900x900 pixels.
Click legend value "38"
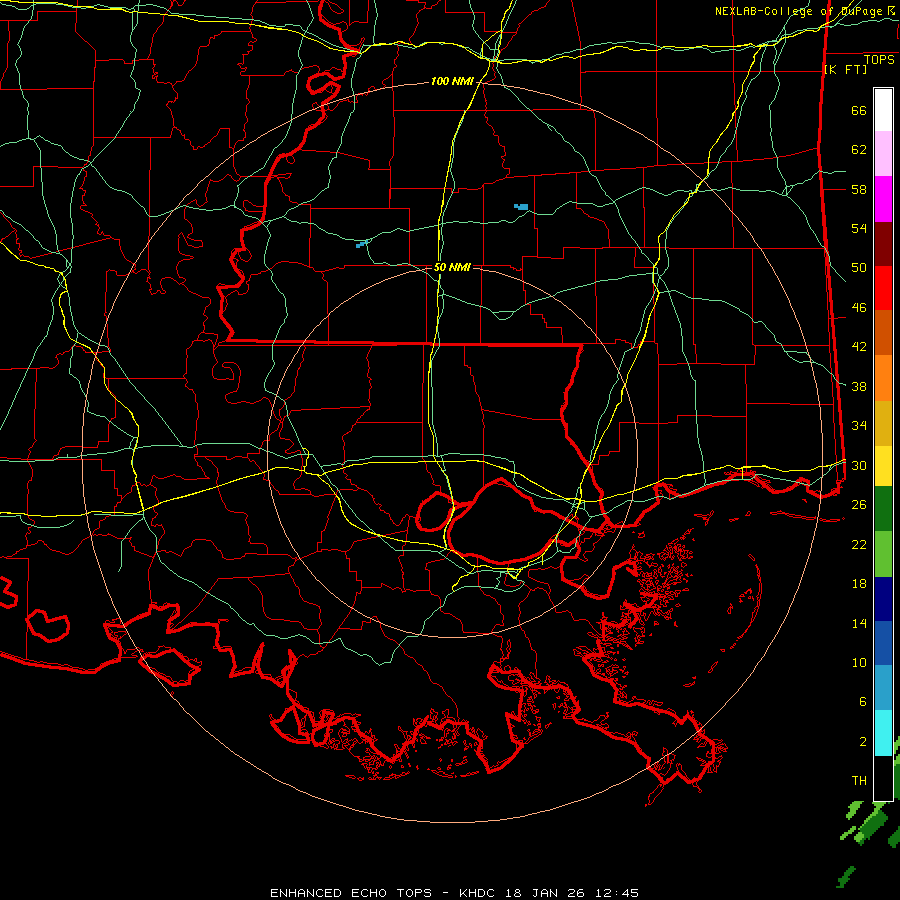click(859, 386)
